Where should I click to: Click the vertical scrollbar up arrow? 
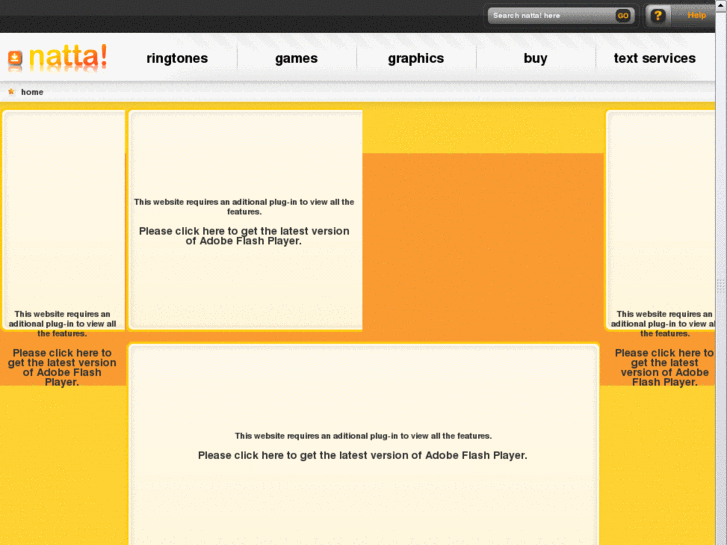click(x=721, y=4)
